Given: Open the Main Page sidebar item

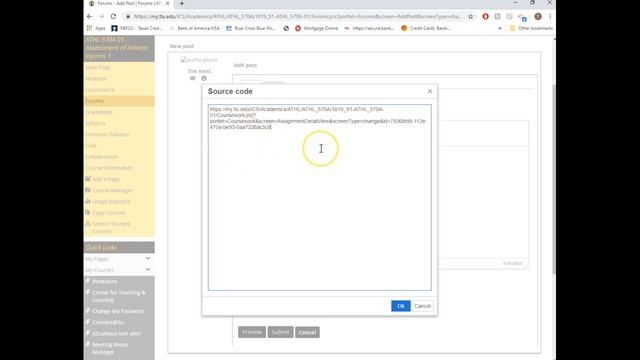Looking at the screenshot, I should point(98,67).
